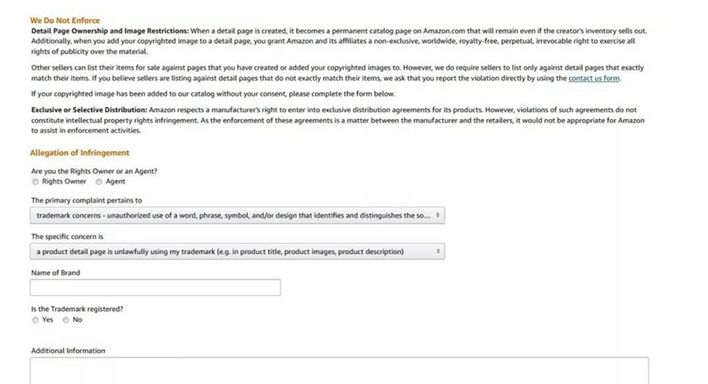Click the arrow icon on specific concern dropdown
708x384 pixels.
pyautogui.click(x=438, y=251)
